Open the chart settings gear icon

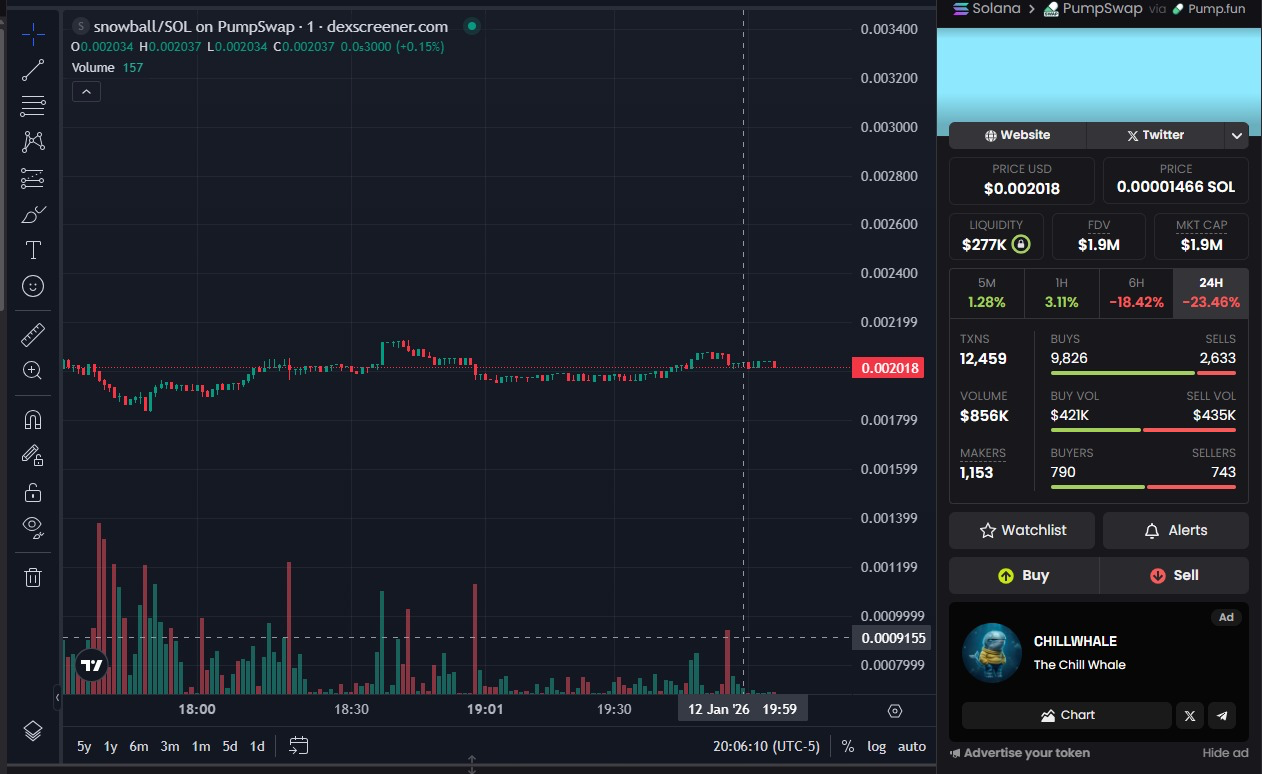pyautogui.click(x=895, y=711)
